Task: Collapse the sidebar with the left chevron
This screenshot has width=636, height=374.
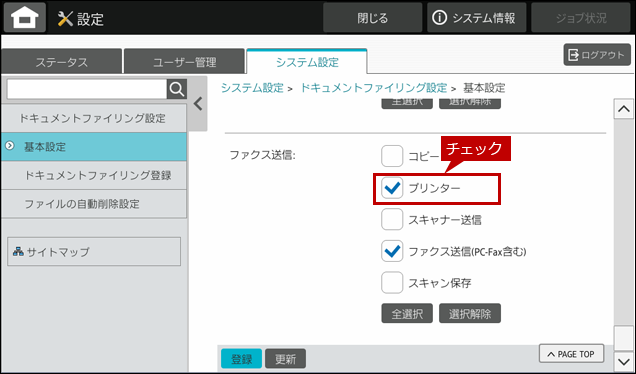Action: [198, 104]
